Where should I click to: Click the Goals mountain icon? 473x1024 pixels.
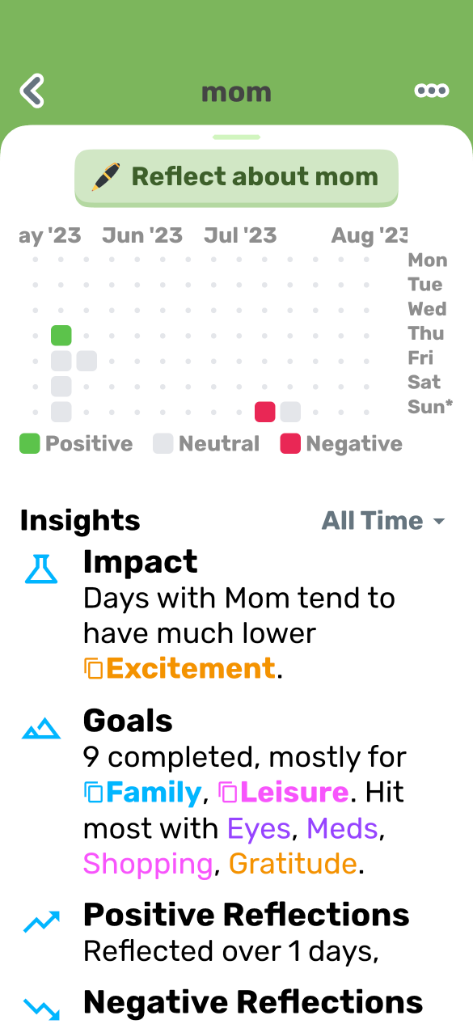tap(41, 728)
